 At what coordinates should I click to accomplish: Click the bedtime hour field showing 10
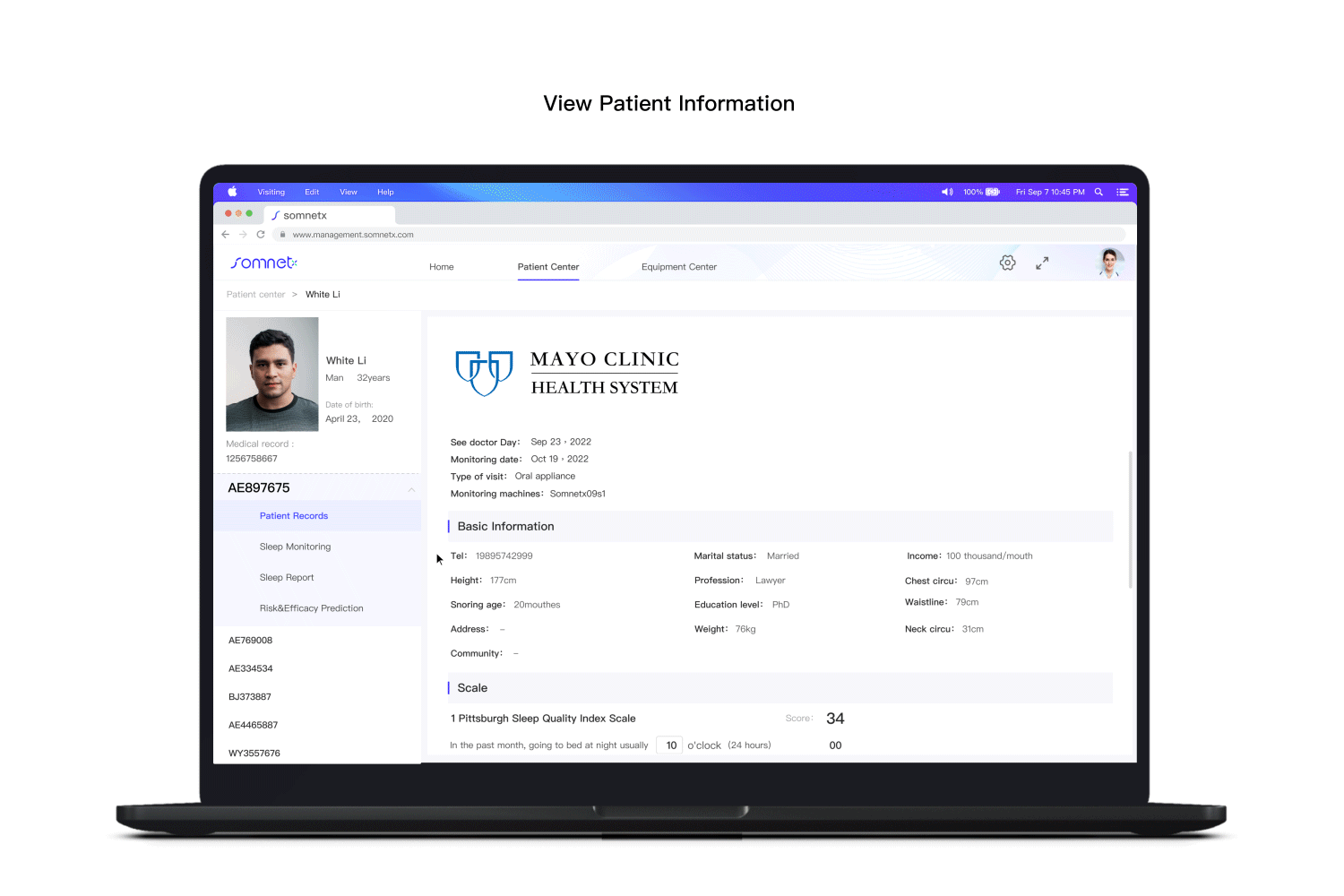[670, 745]
